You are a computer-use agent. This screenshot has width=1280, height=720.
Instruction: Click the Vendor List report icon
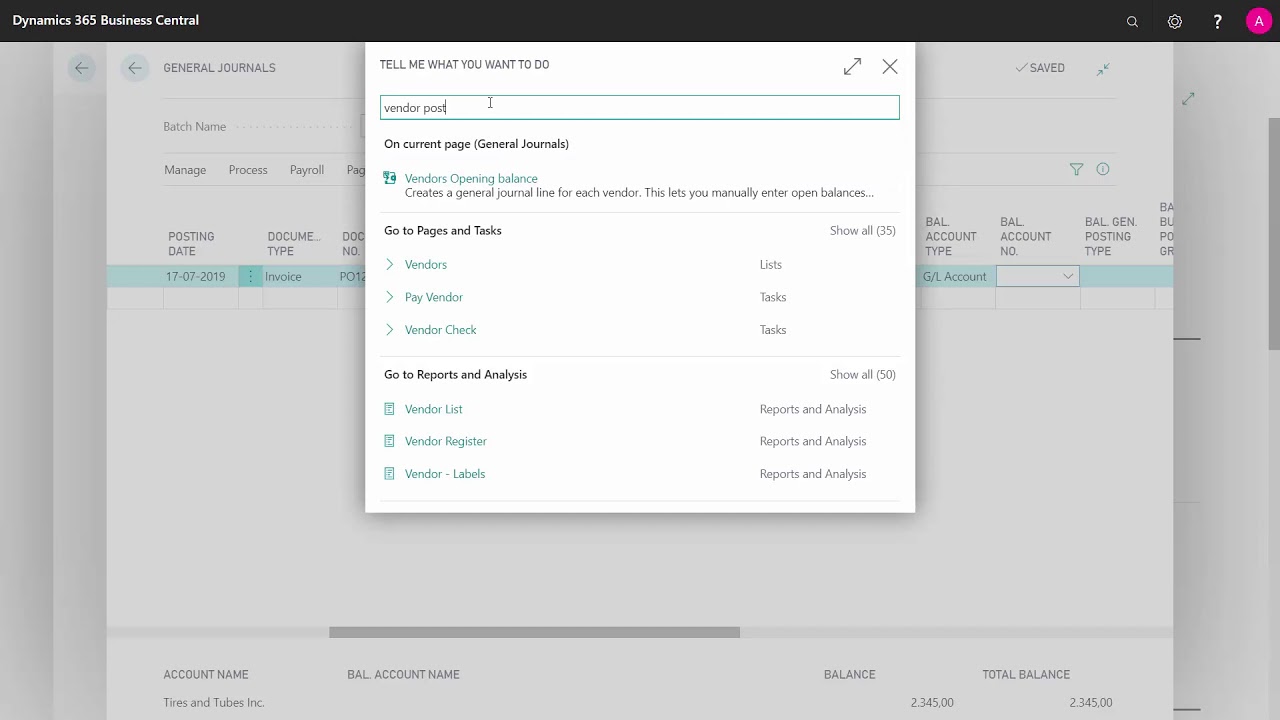pos(390,409)
